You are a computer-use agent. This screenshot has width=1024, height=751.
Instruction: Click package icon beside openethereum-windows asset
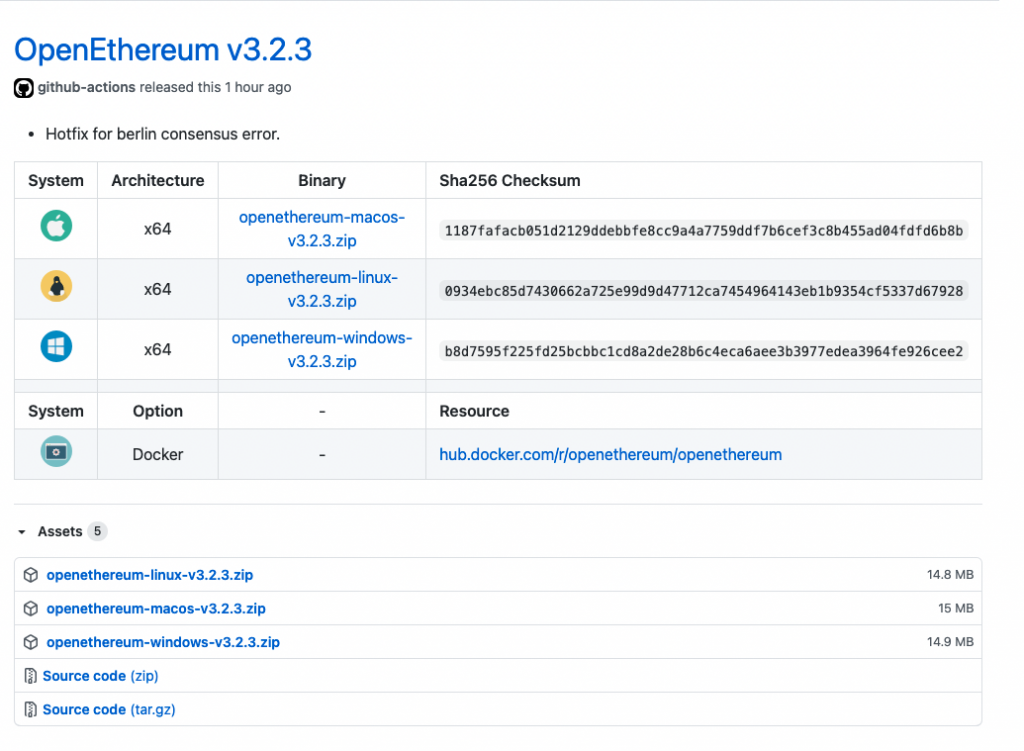coord(31,642)
